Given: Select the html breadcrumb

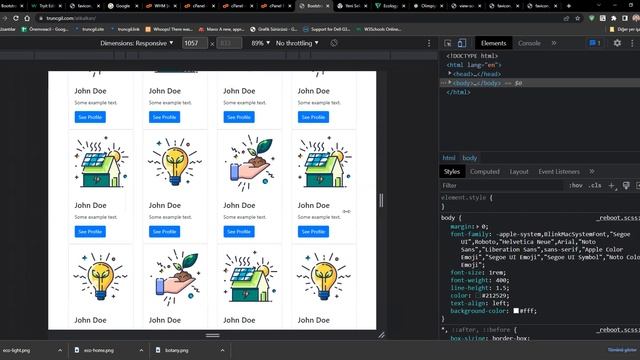Looking at the screenshot, I should [x=449, y=158].
